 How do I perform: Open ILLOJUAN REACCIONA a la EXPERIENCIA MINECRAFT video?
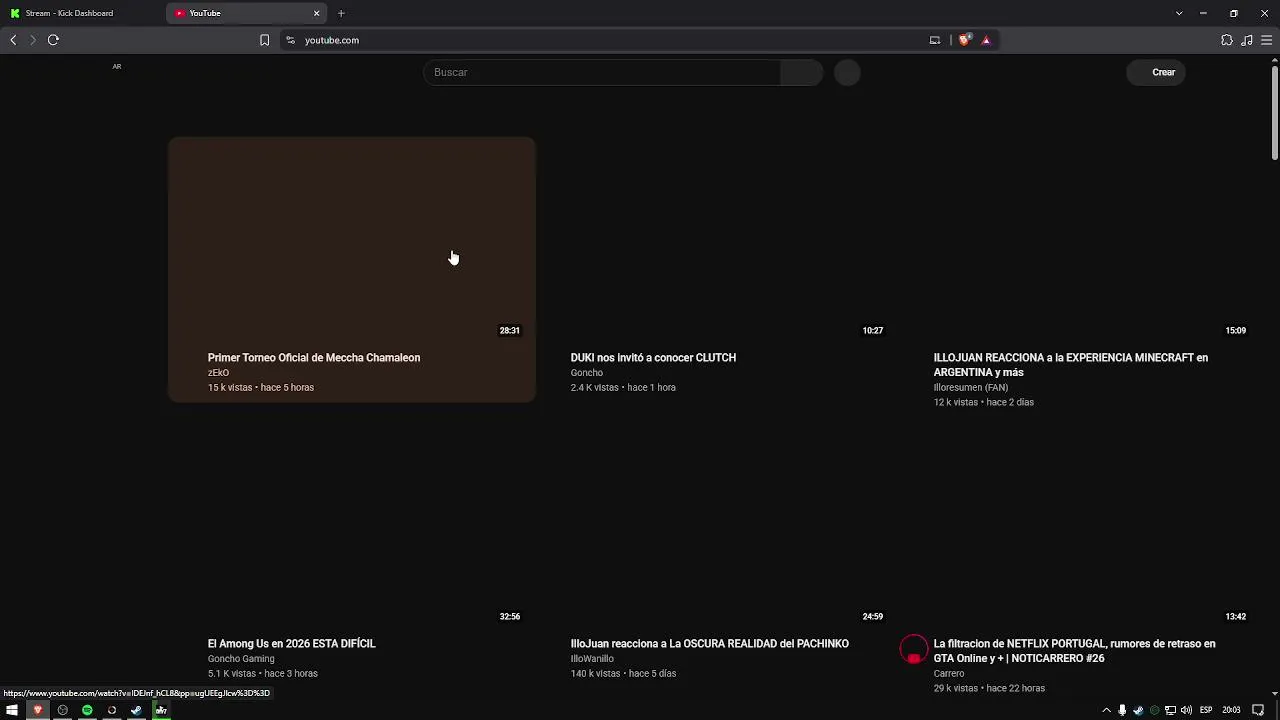coord(1071,365)
